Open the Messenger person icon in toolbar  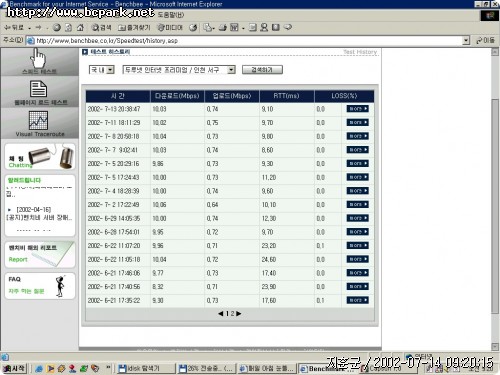point(264,27)
